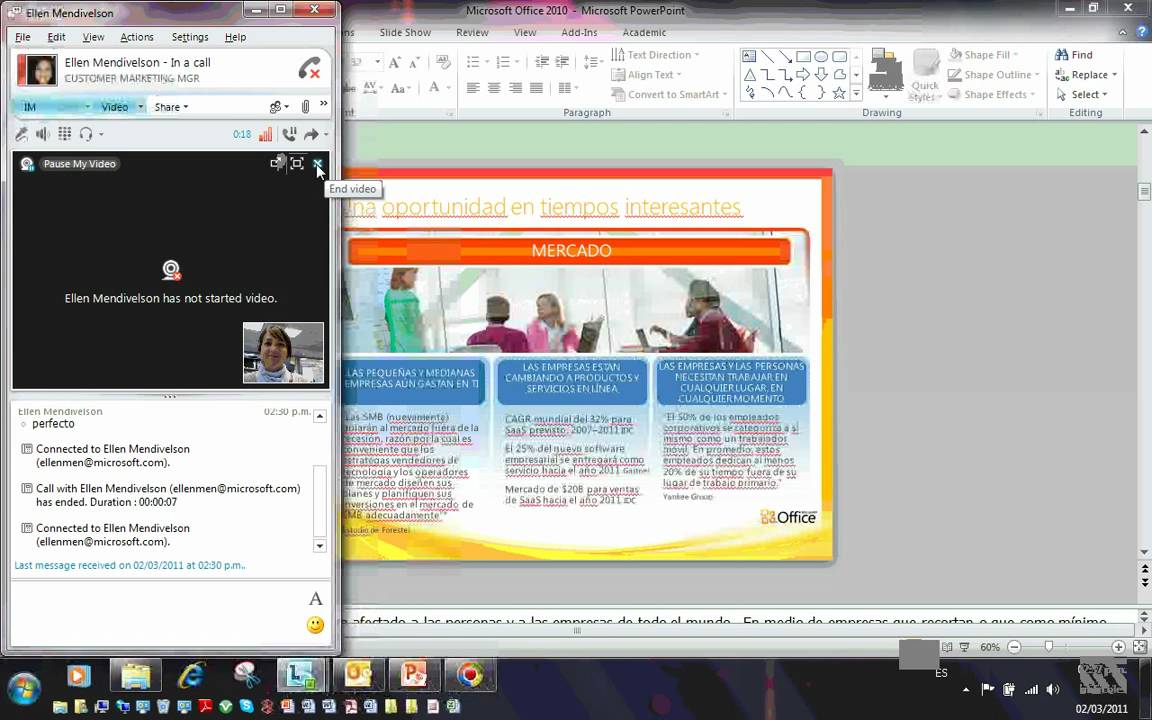This screenshot has width=1152, height=720.
Task: Open the dial pad in Lync
Action: [65, 134]
